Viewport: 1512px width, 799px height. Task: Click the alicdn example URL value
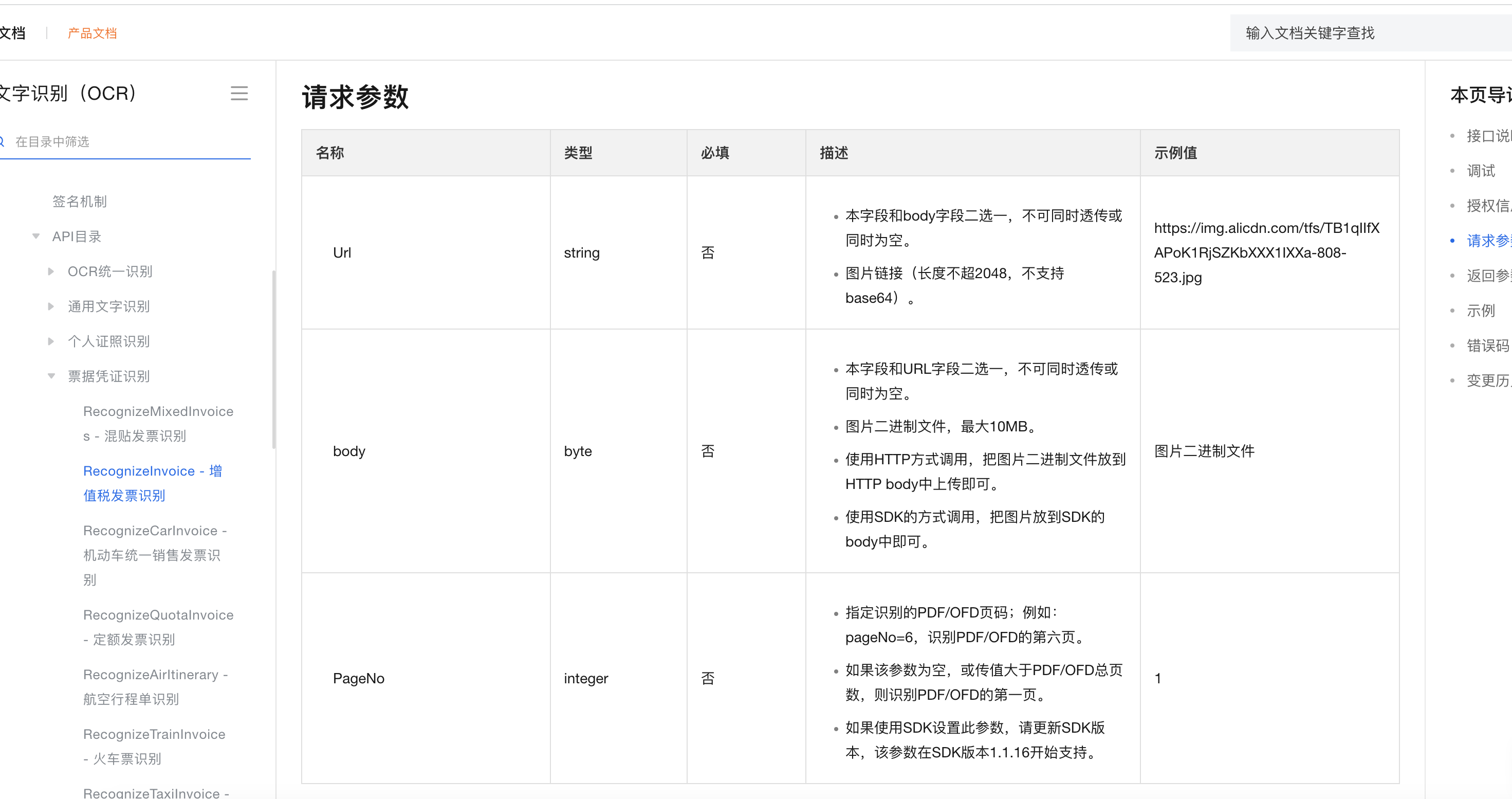[1267, 253]
